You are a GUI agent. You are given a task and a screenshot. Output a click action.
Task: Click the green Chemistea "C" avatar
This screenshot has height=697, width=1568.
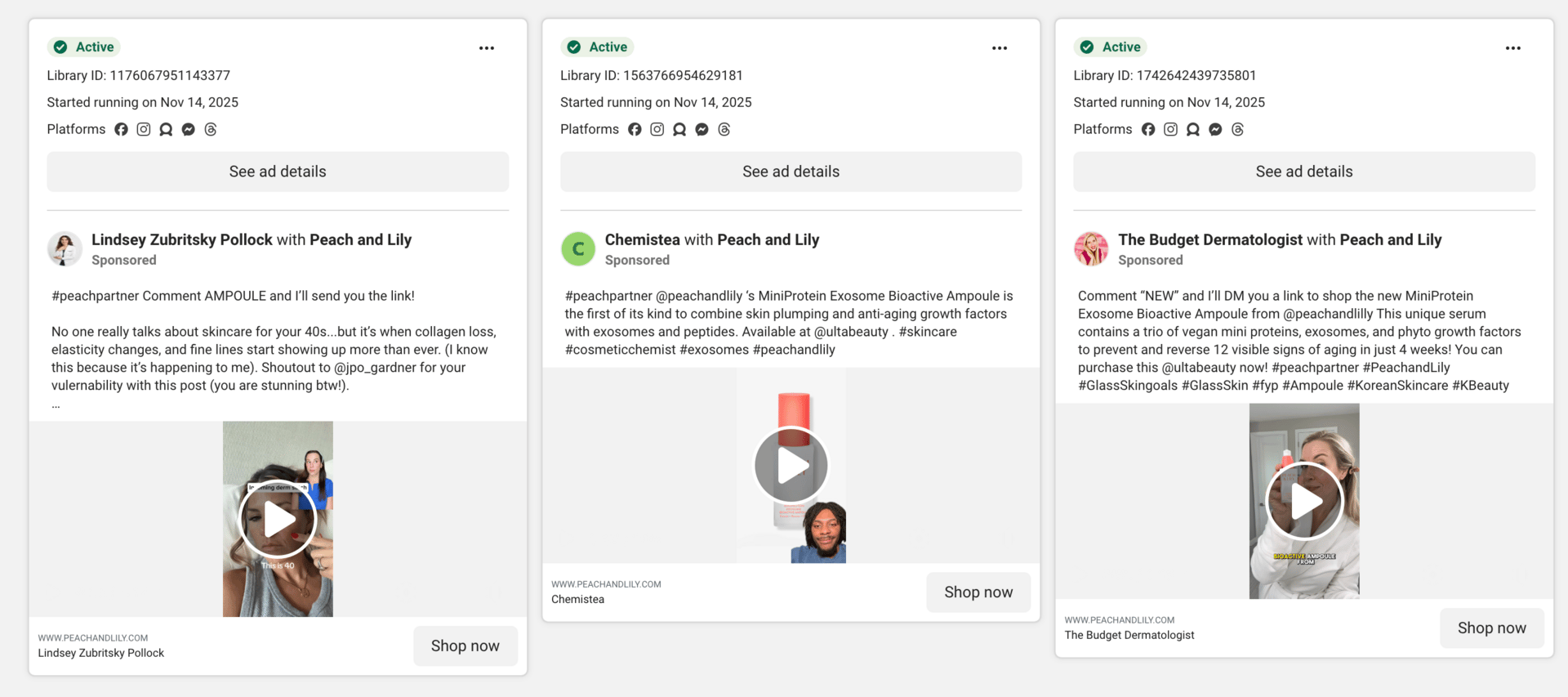[x=578, y=249]
